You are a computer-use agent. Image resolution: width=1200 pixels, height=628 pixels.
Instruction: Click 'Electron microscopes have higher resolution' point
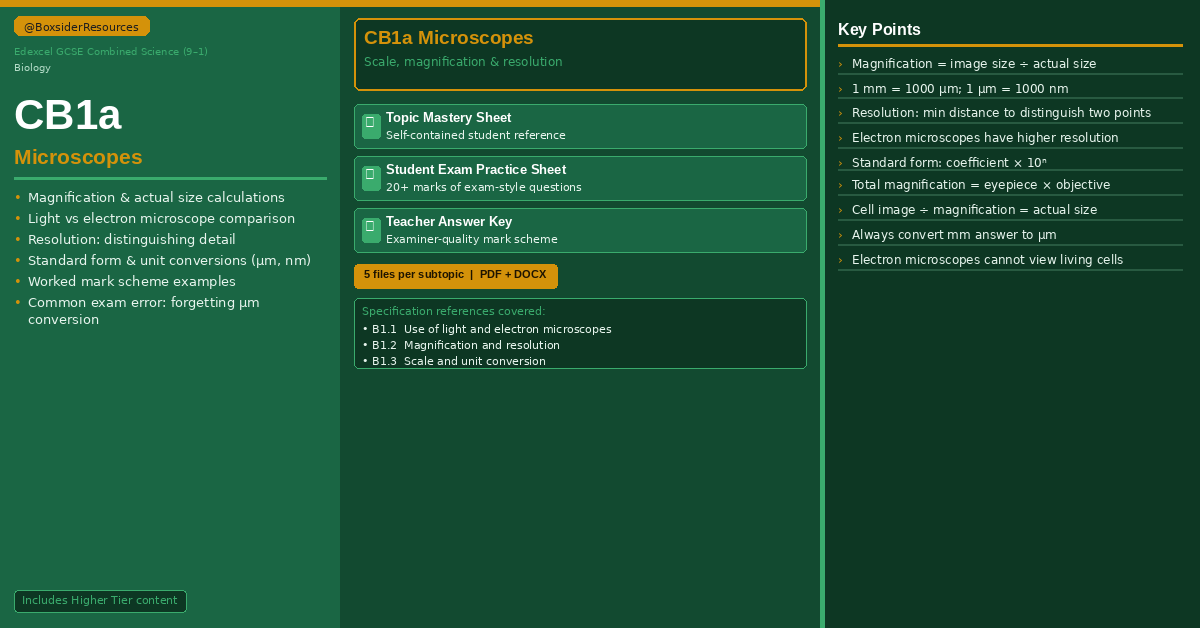click(985, 138)
